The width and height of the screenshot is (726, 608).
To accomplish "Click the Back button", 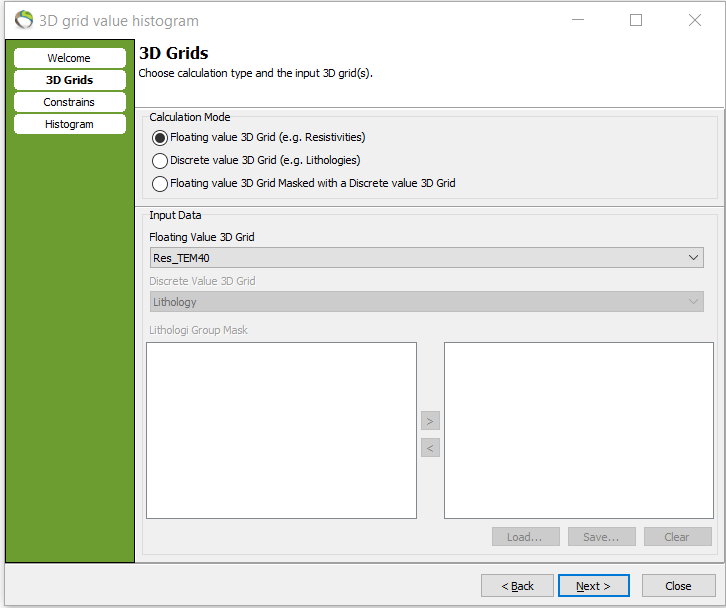I will tap(517, 586).
